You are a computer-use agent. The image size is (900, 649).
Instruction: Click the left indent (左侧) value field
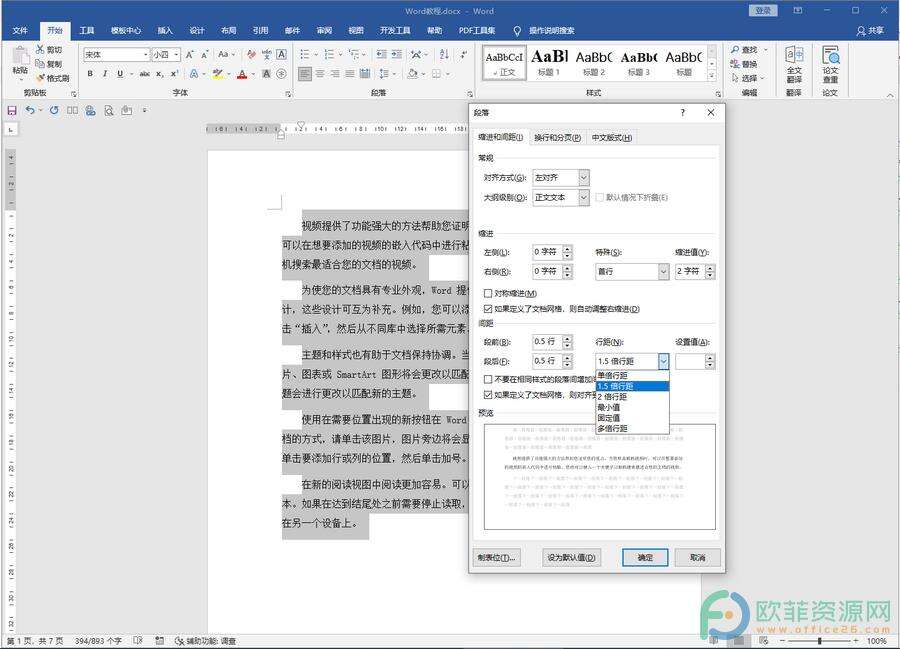click(x=547, y=252)
